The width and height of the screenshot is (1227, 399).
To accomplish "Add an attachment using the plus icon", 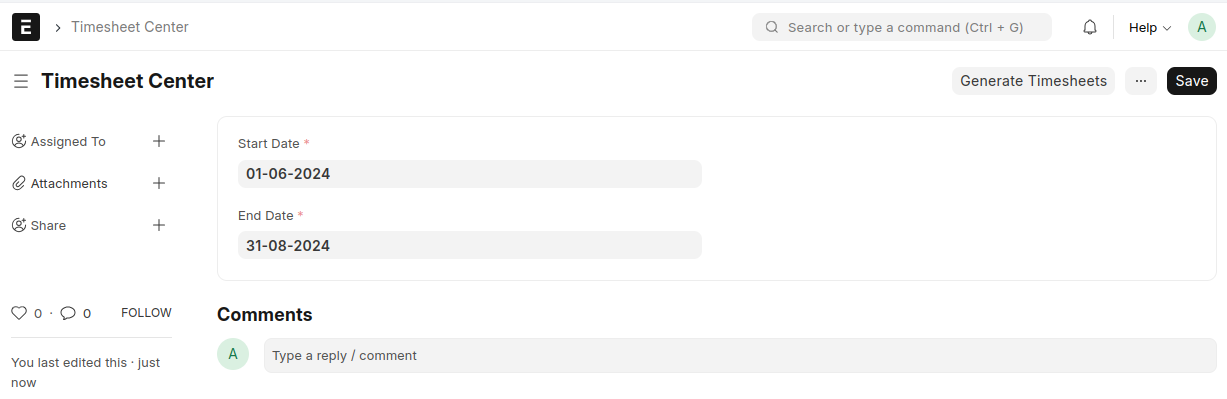I will coord(158,183).
